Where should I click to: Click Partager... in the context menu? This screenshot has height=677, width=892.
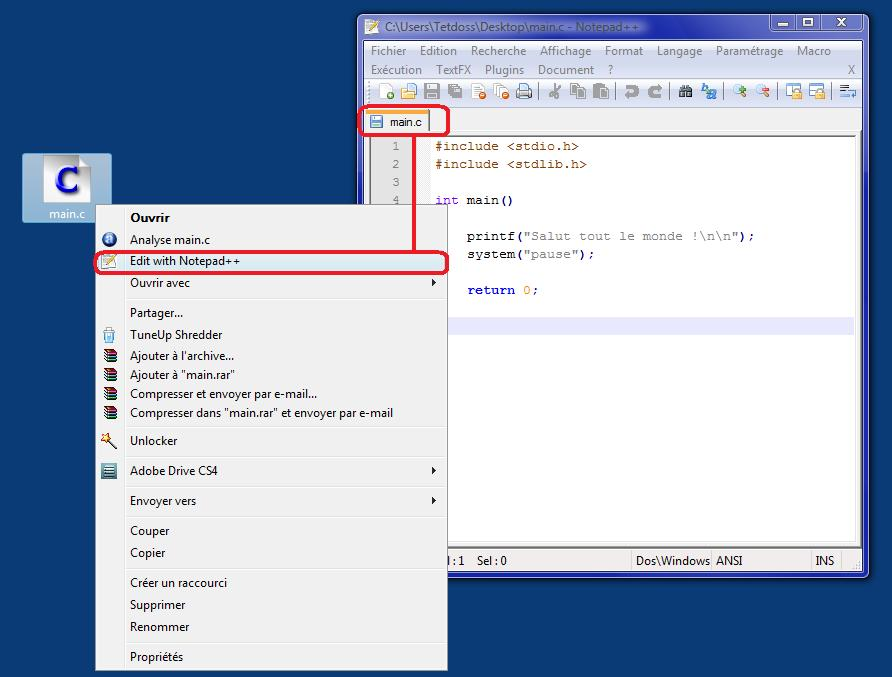pos(271,313)
